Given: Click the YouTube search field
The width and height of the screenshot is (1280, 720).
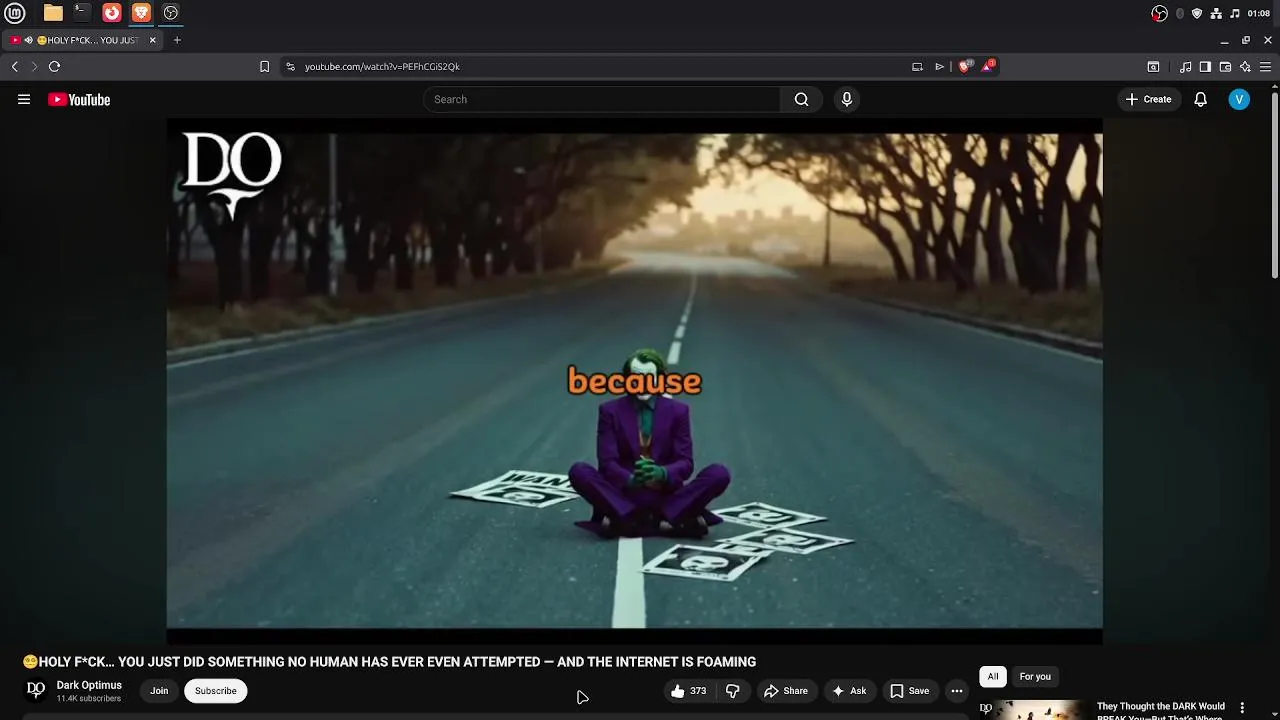Looking at the screenshot, I should [601, 99].
